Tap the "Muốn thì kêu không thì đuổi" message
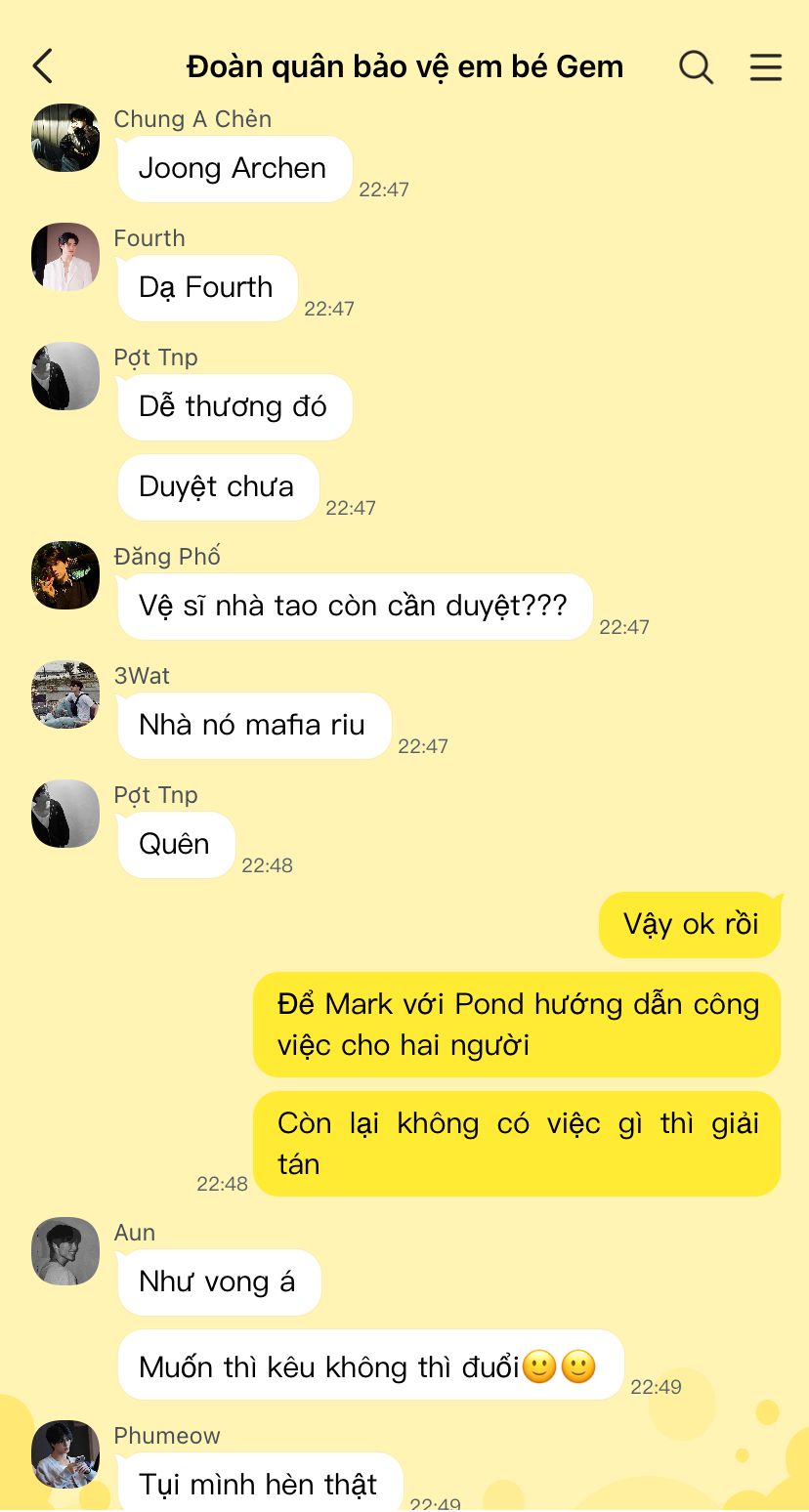The height and width of the screenshot is (1512, 809). coord(369,1365)
